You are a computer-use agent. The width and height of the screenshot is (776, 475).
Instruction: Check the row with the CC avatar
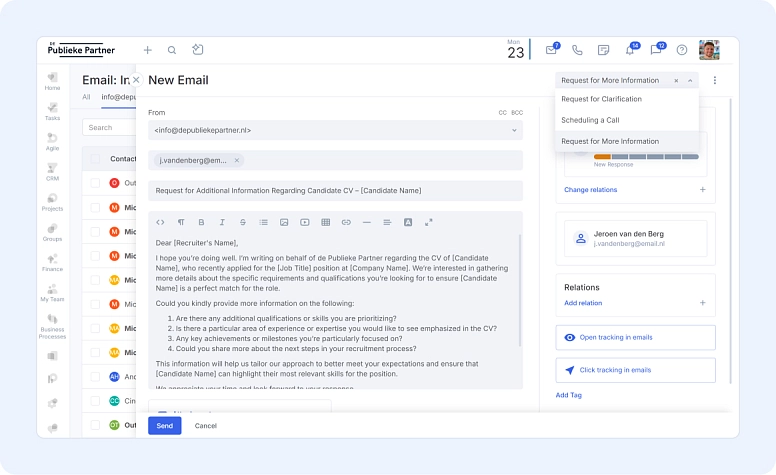pyautogui.click(x=95, y=401)
